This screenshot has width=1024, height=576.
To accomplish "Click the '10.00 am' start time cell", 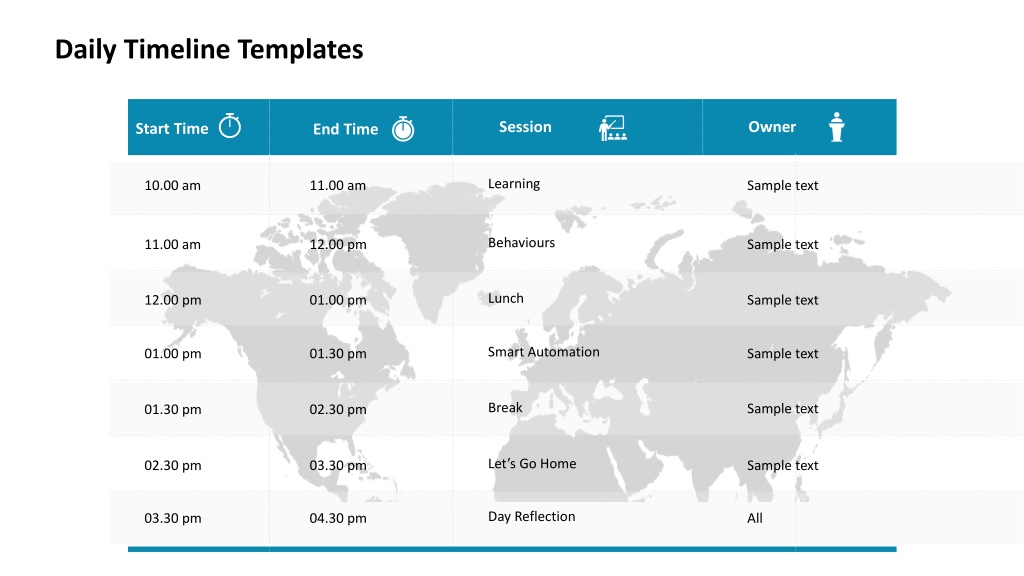I will click(172, 185).
